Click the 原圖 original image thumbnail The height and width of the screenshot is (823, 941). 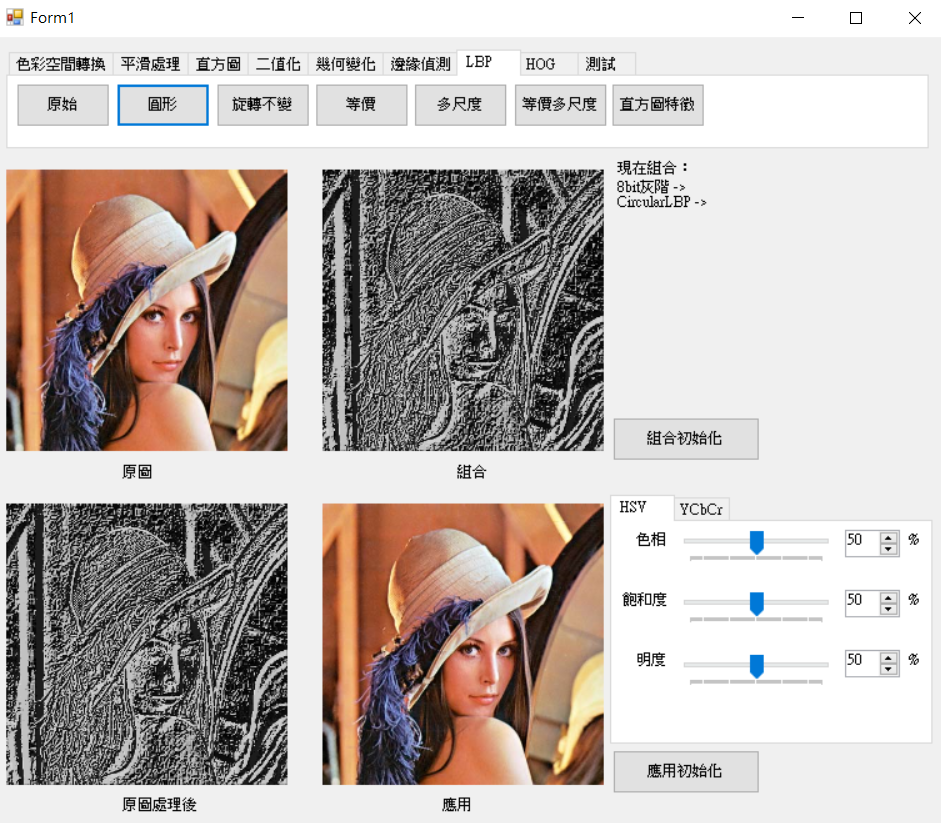[x=147, y=310]
